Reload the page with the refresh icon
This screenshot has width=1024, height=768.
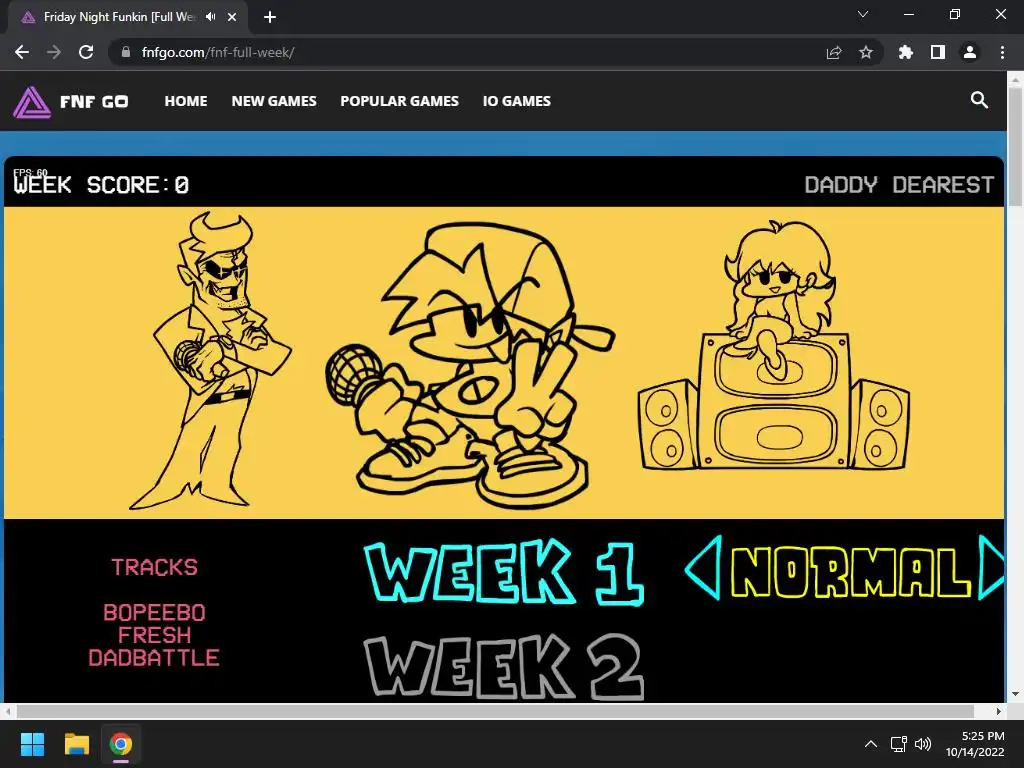click(86, 52)
